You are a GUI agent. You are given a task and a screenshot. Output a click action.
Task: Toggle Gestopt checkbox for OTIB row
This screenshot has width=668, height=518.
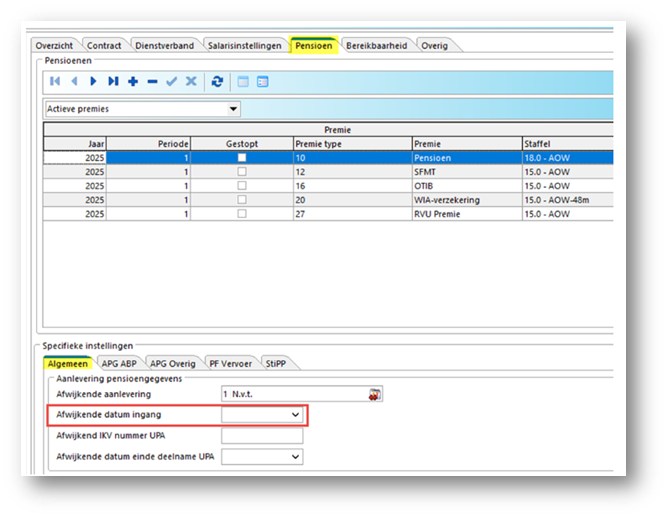click(242, 186)
